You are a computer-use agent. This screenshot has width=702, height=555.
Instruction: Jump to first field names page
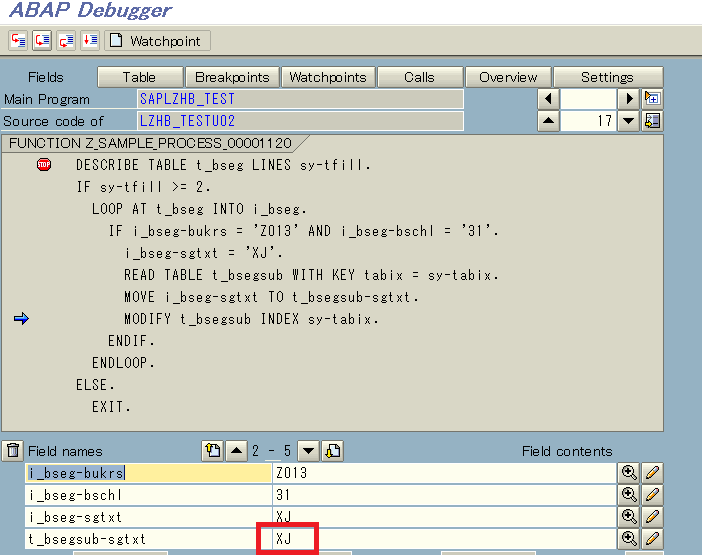click(x=213, y=451)
